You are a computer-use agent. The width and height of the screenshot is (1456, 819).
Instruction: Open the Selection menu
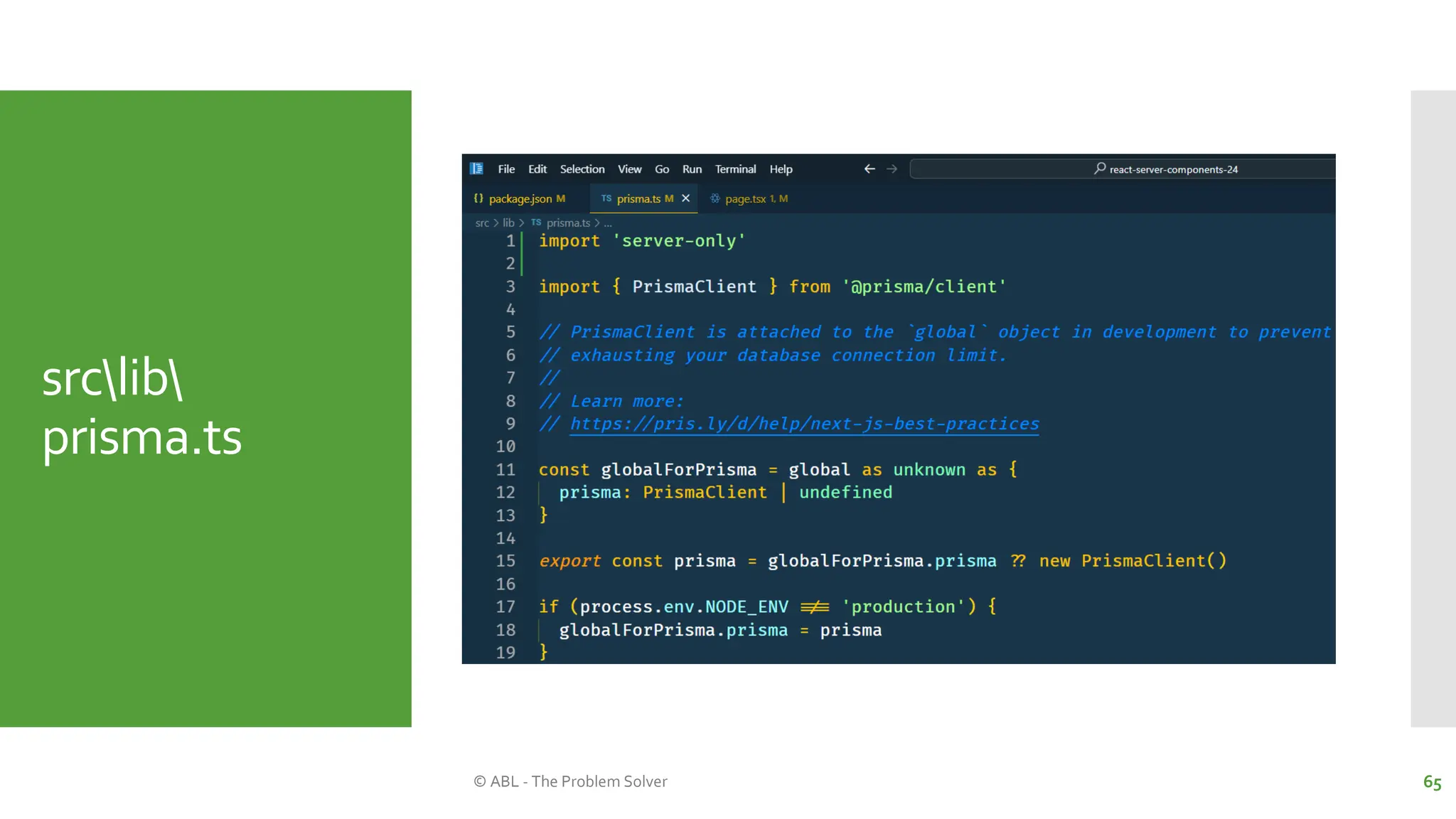[x=582, y=169]
